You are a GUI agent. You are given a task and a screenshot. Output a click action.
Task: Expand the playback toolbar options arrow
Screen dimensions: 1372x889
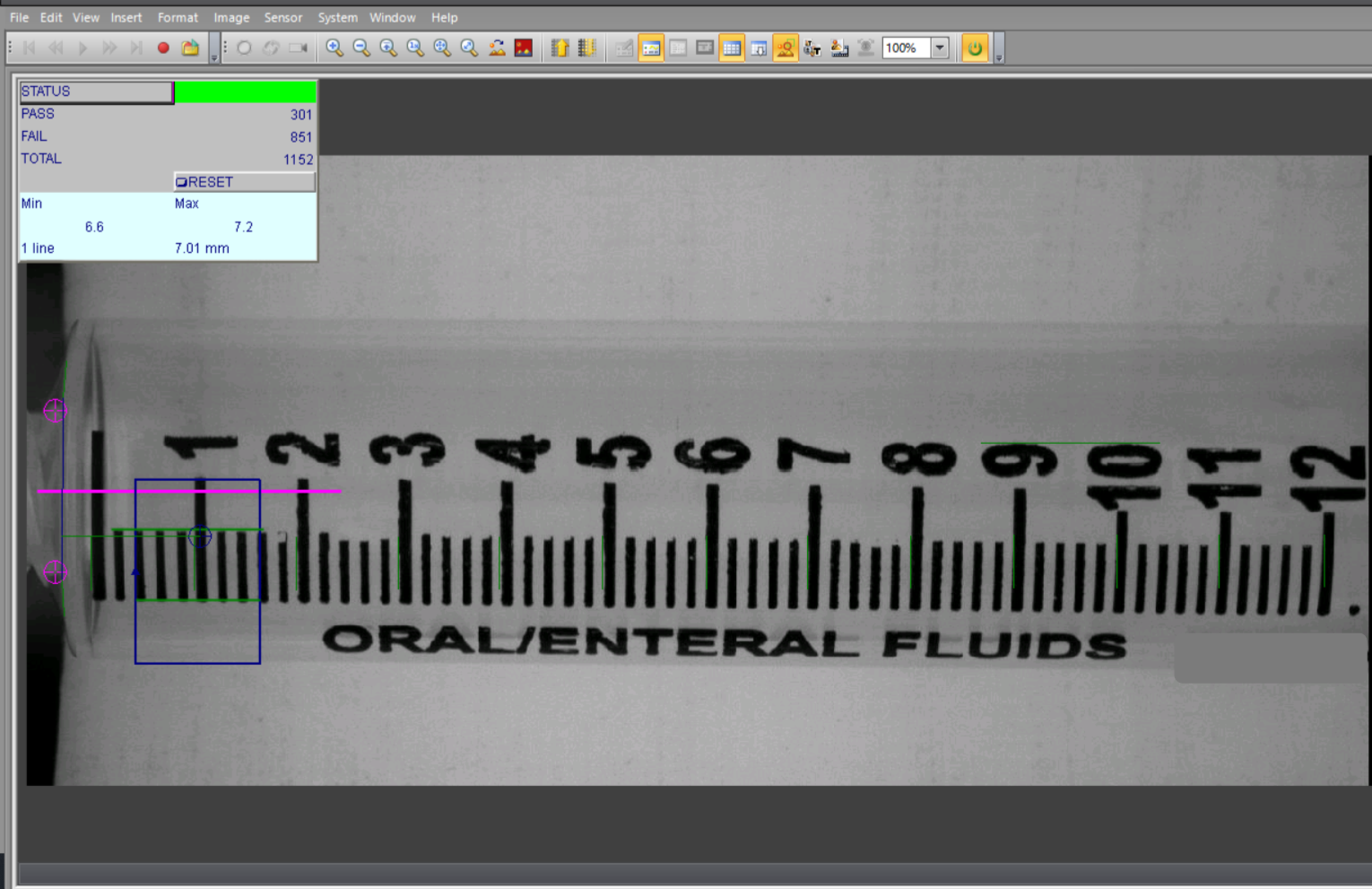pyautogui.click(x=214, y=57)
